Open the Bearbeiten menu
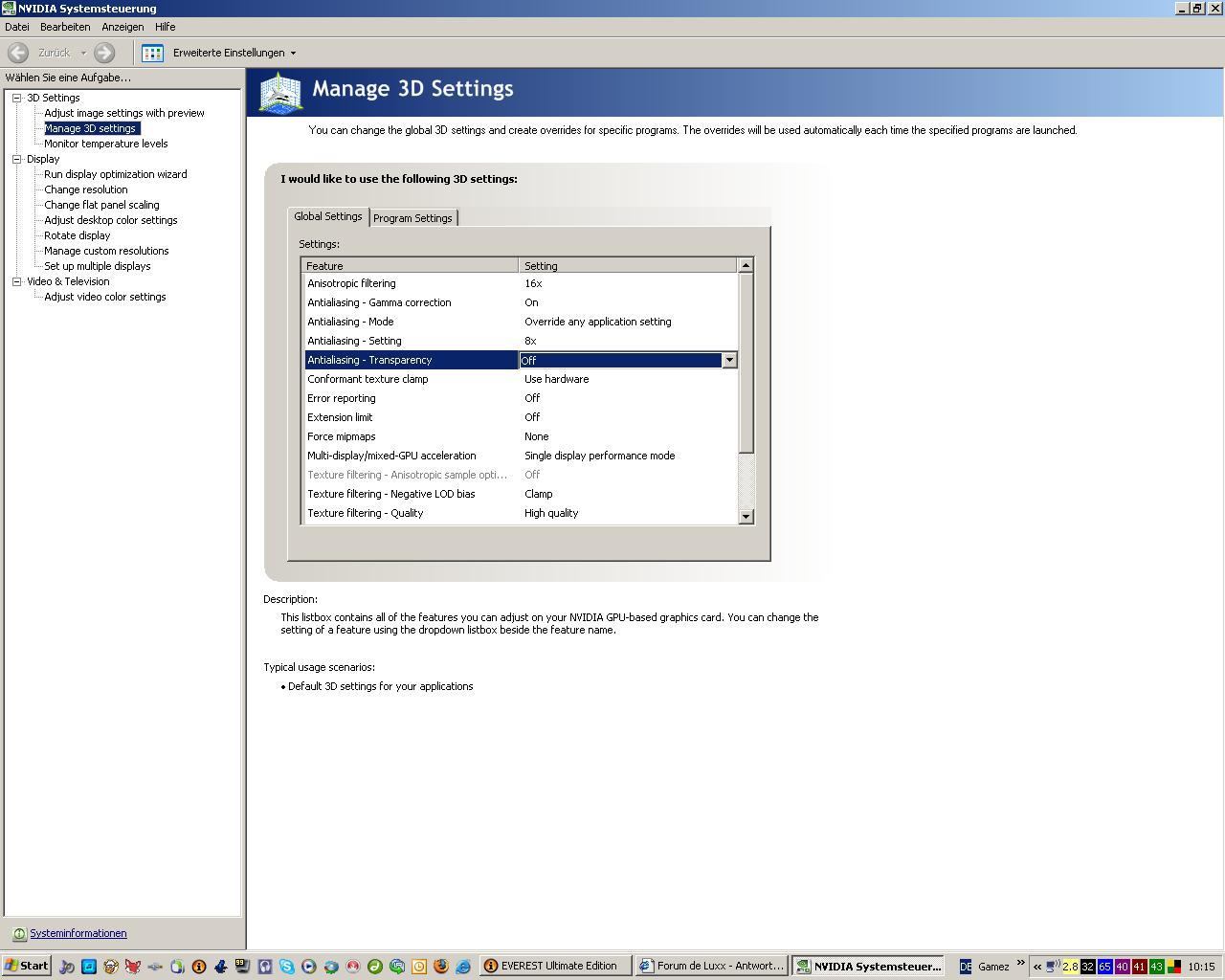This screenshot has height=980, width=1225. point(65,27)
